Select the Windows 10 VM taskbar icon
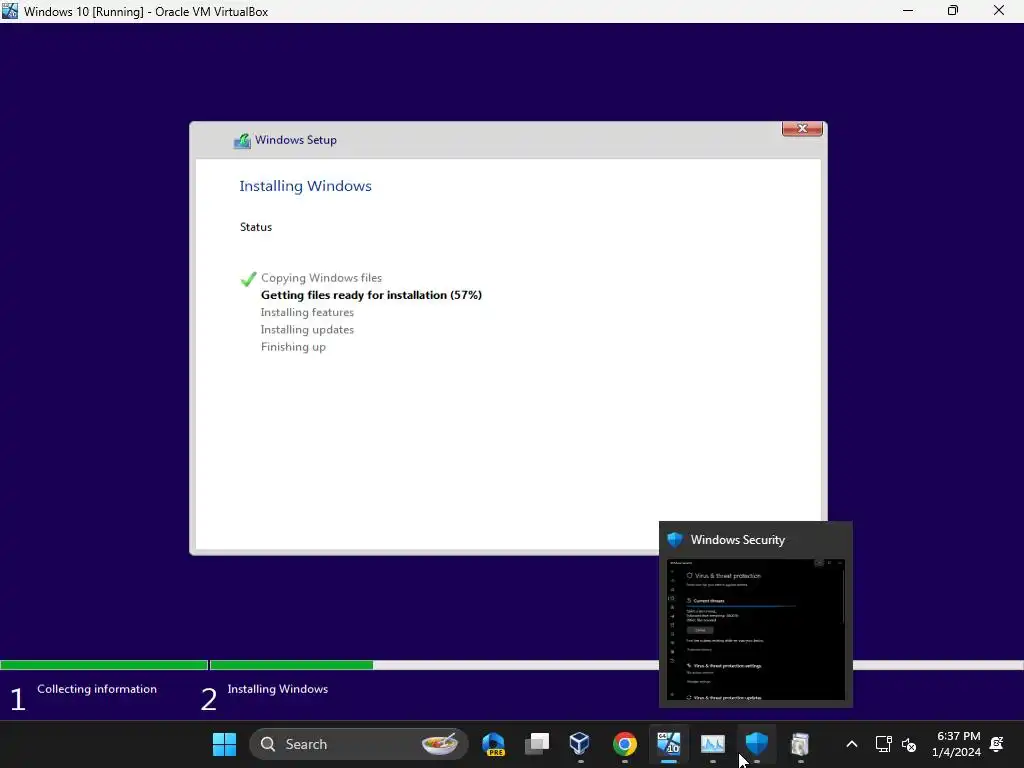The image size is (1024, 768). click(669, 744)
